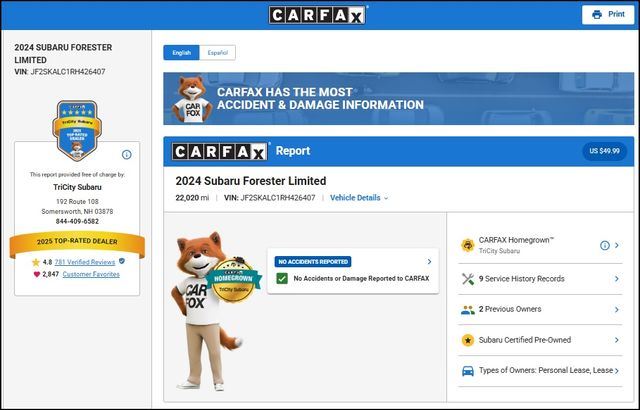Open the 2 Previous Owners chevron
The width and height of the screenshot is (640, 410).
[617, 310]
